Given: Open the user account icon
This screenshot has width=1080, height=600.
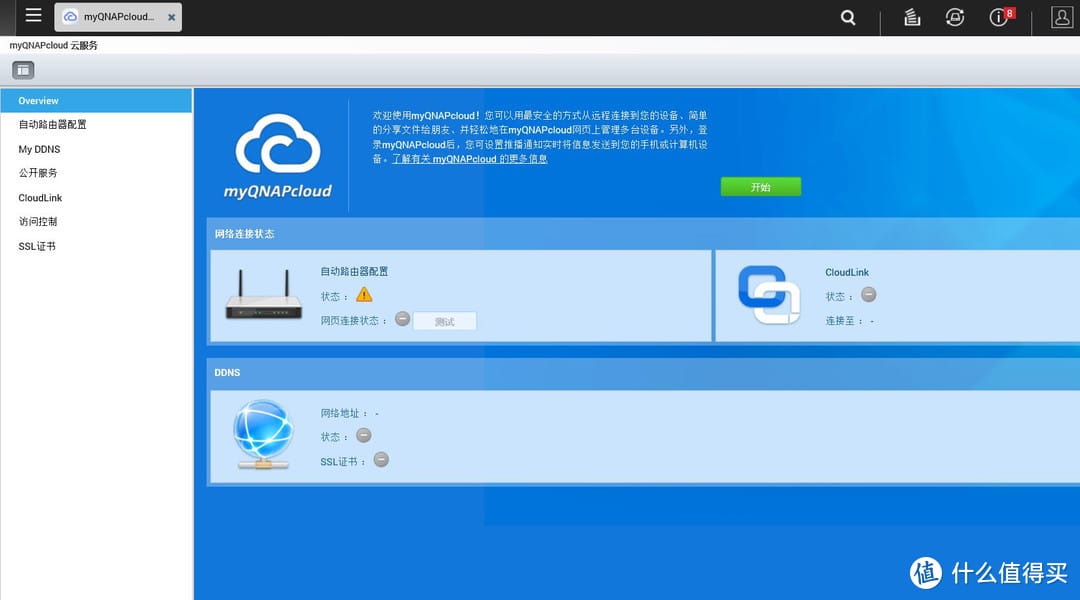Looking at the screenshot, I should tap(1060, 17).
